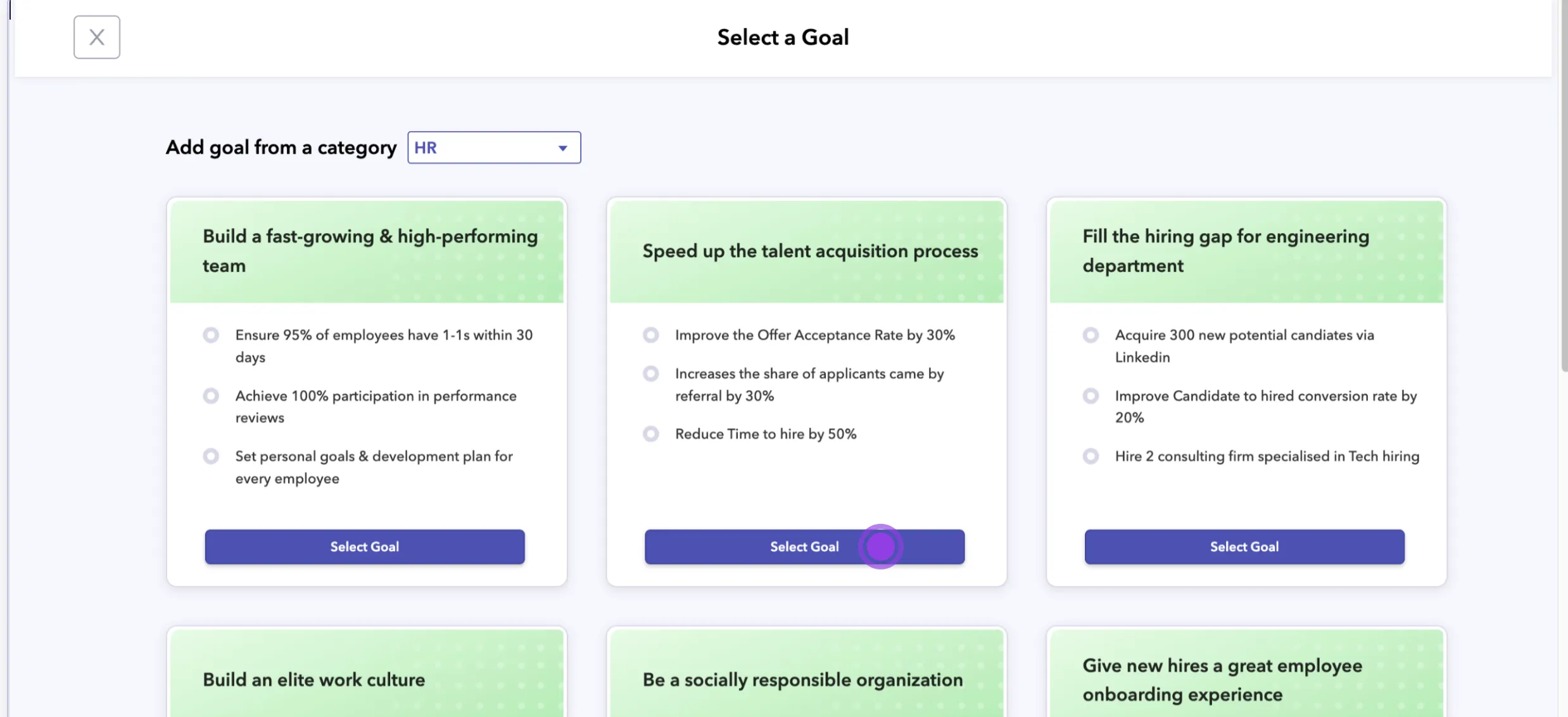Select bullet for 95% employees 1-1s

(211, 335)
